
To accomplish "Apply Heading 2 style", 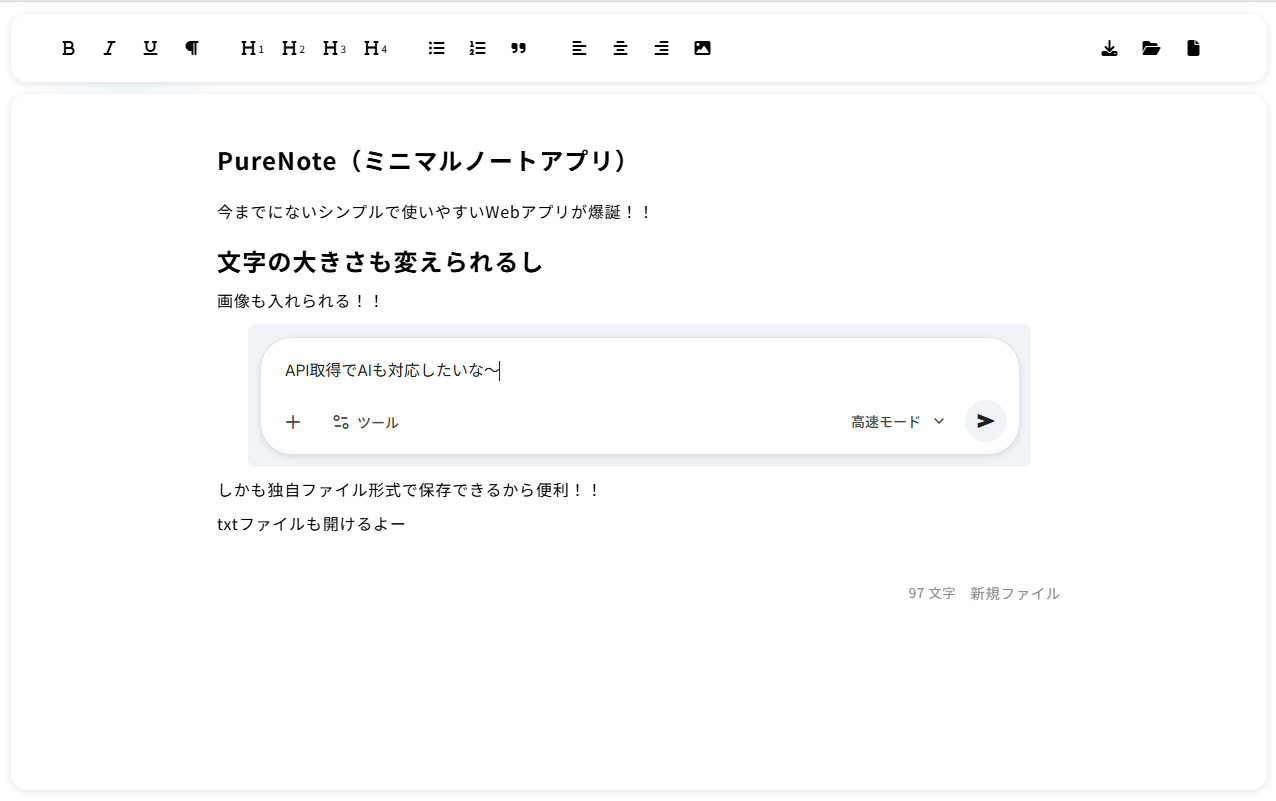I will click(x=293, y=48).
